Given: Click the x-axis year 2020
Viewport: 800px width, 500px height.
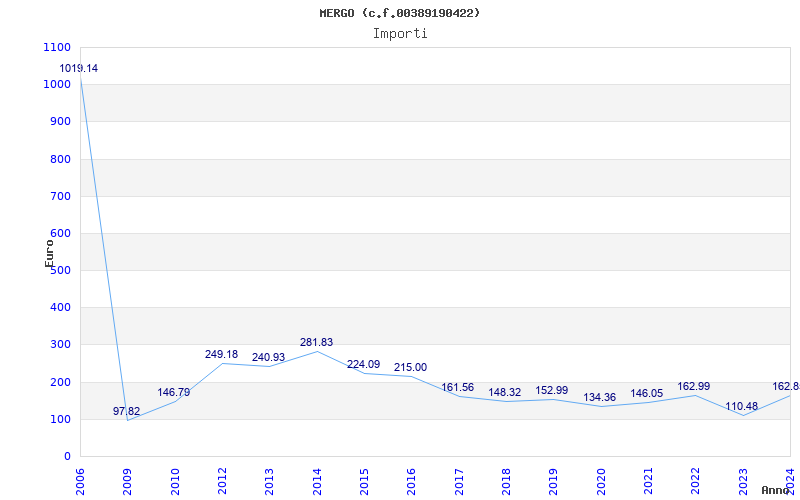Looking at the screenshot, I should (601, 482).
